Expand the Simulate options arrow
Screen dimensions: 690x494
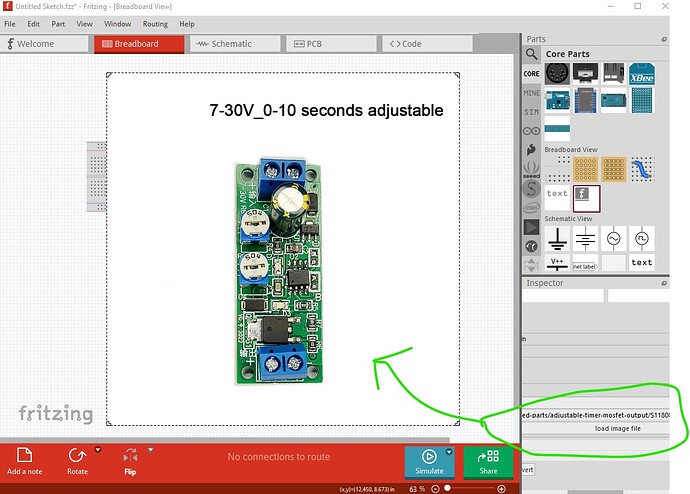click(449, 451)
